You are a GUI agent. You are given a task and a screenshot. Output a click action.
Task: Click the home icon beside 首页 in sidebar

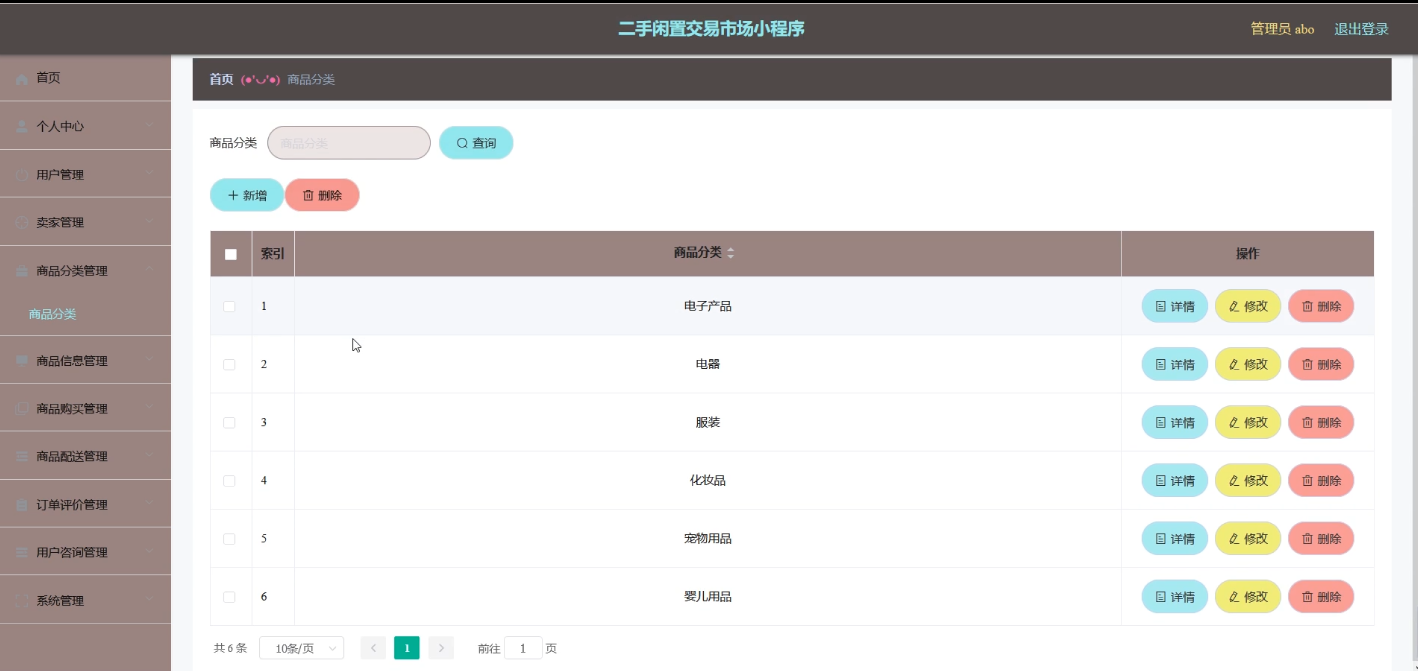pyautogui.click(x=22, y=78)
